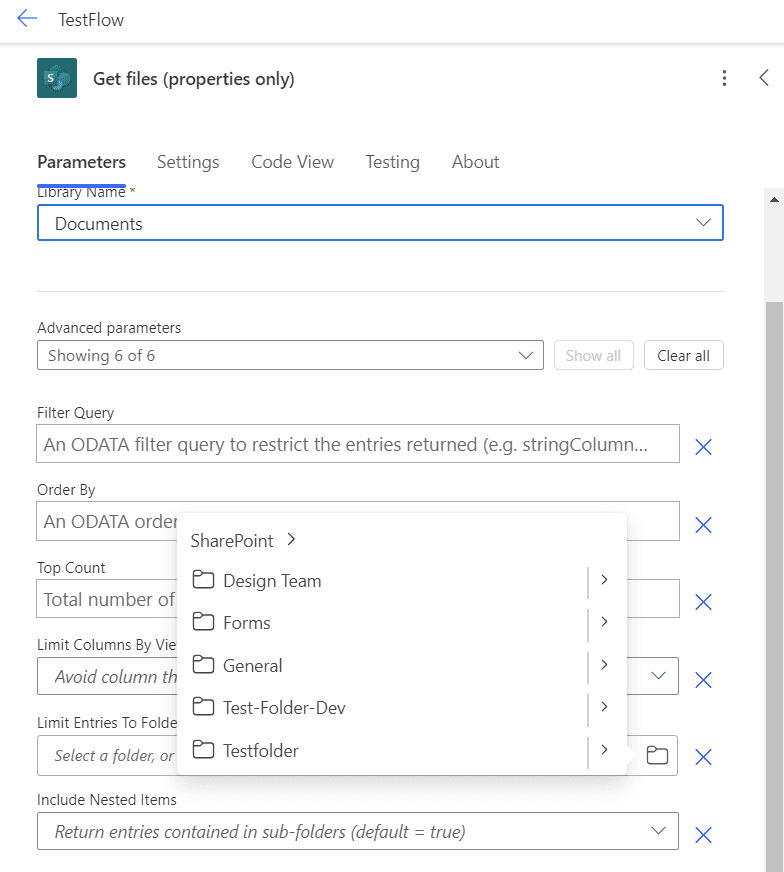Select the General folder name
784x872 pixels.
pyautogui.click(x=252, y=666)
